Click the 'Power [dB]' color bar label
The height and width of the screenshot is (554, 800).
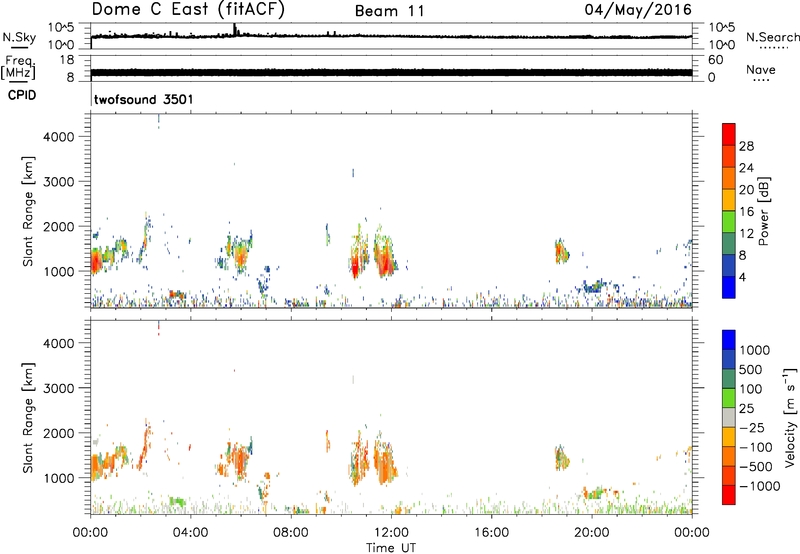764,211
